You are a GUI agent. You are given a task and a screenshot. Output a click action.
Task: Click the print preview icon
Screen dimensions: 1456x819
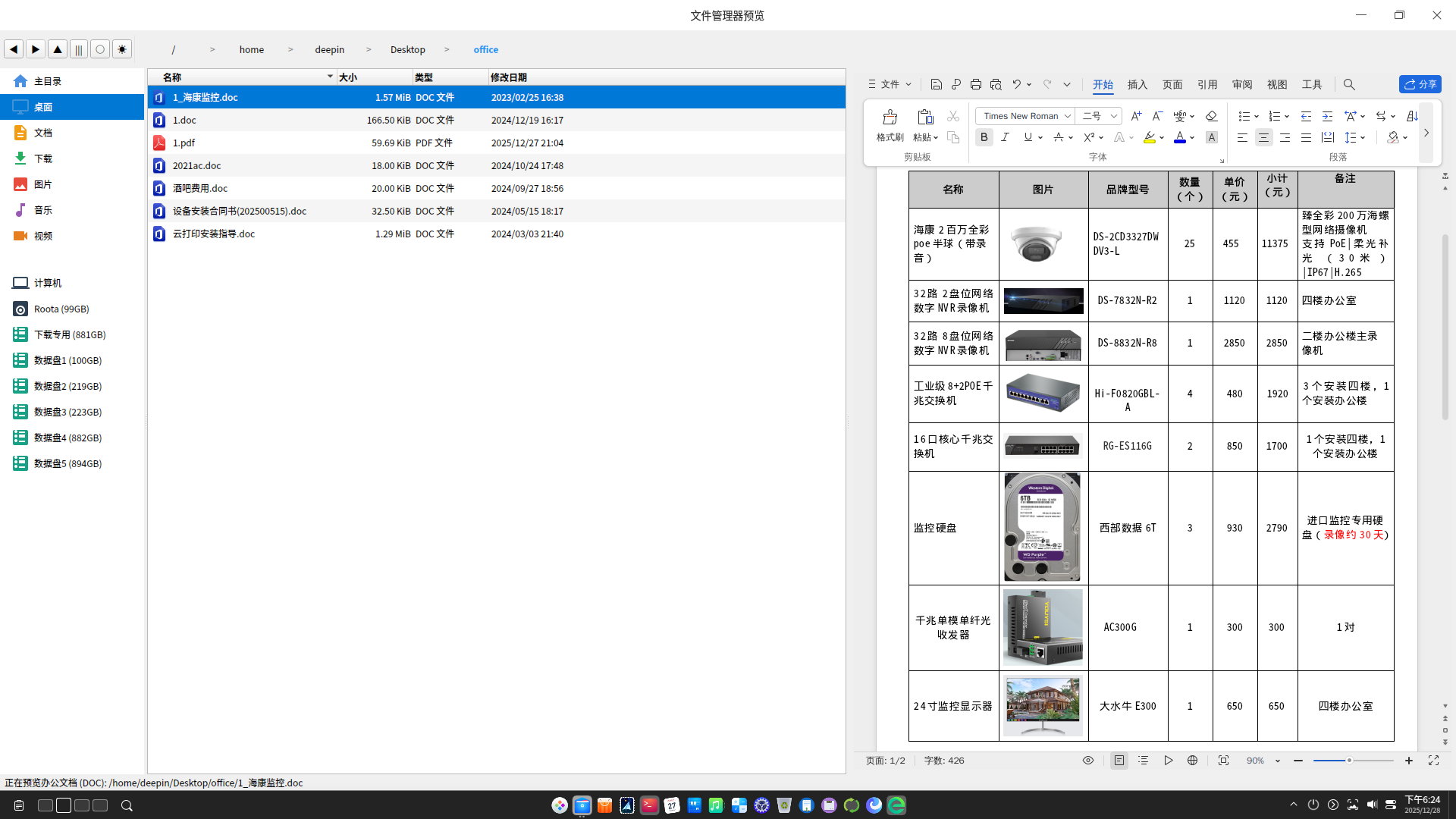click(996, 84)
